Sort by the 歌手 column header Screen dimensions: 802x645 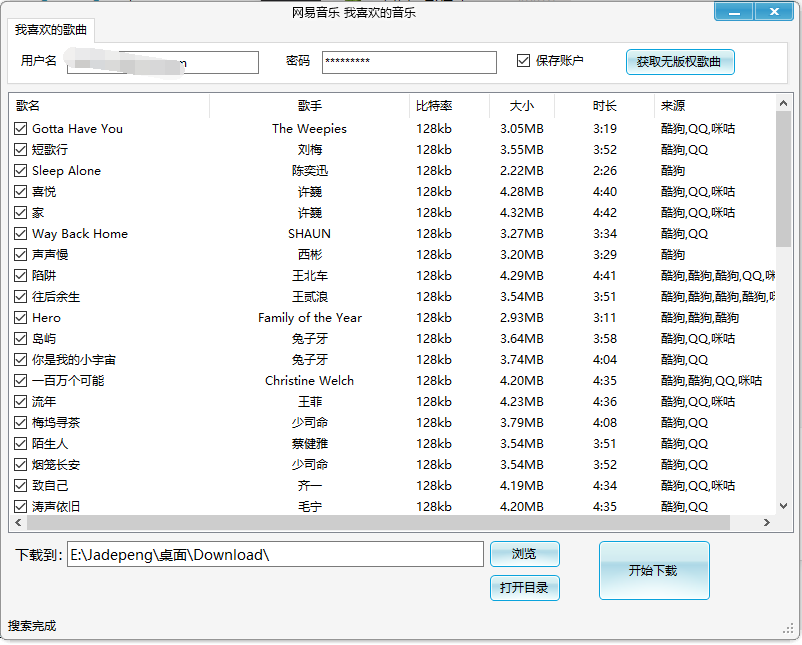coord(309,106)
